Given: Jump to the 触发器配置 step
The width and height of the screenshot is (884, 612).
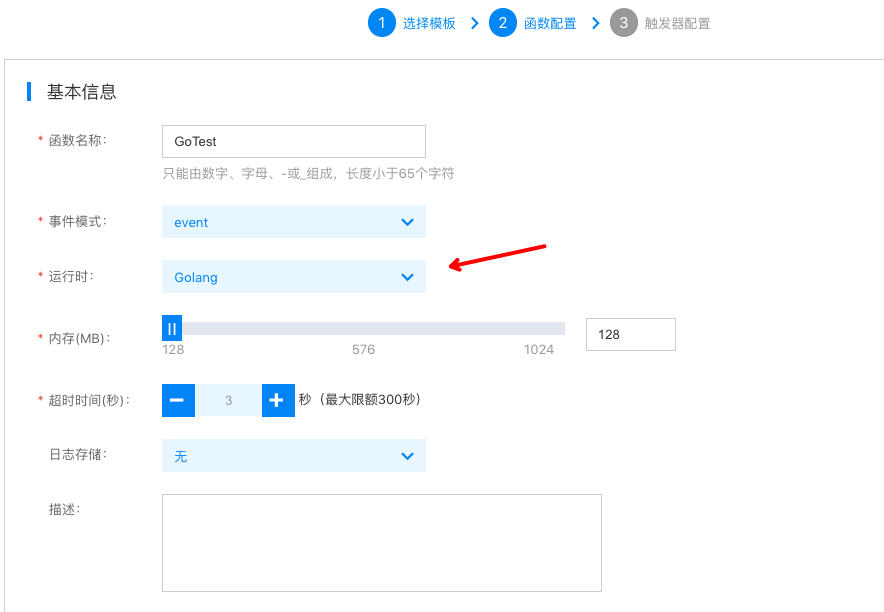Looking at the screenshot, I should click(677, 23).
